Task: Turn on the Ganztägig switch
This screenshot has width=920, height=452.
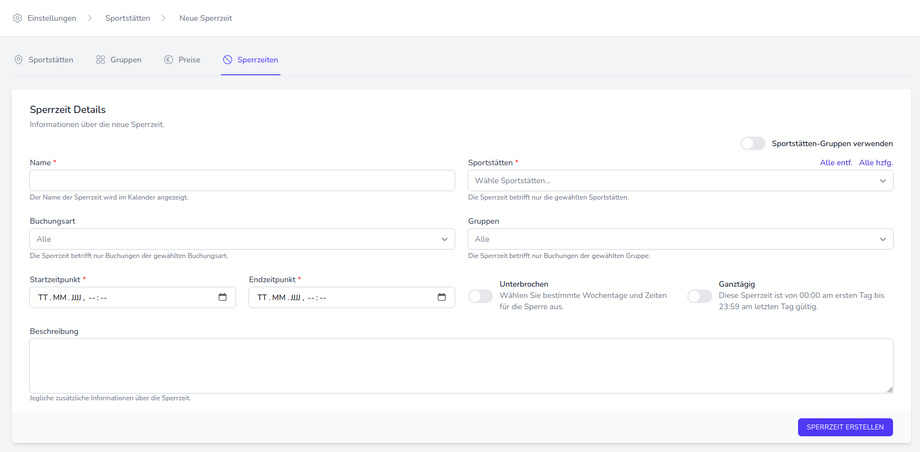Action: [699, 296]
